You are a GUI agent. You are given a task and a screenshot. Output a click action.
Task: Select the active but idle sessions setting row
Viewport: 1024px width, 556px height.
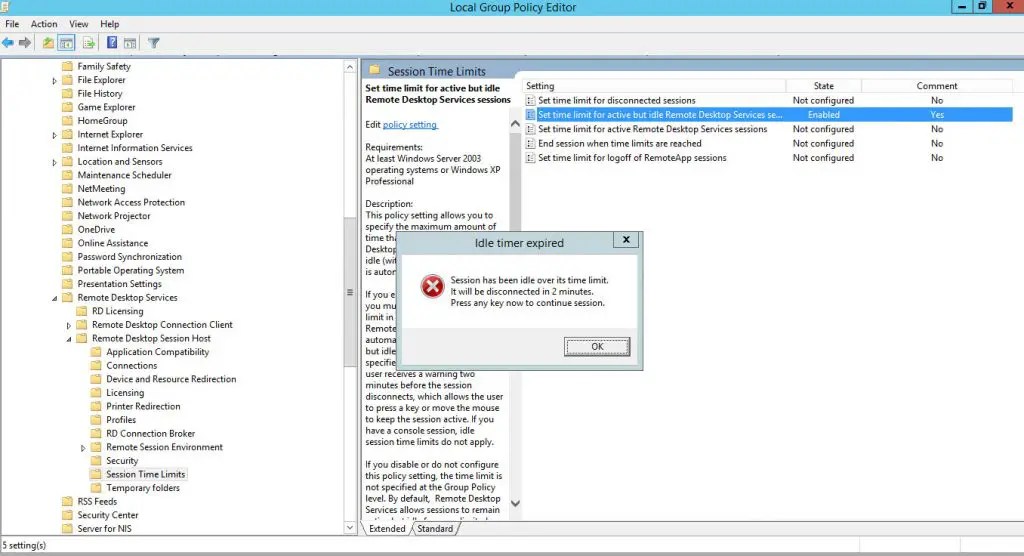pyautogui.click(x=768, y=115)
